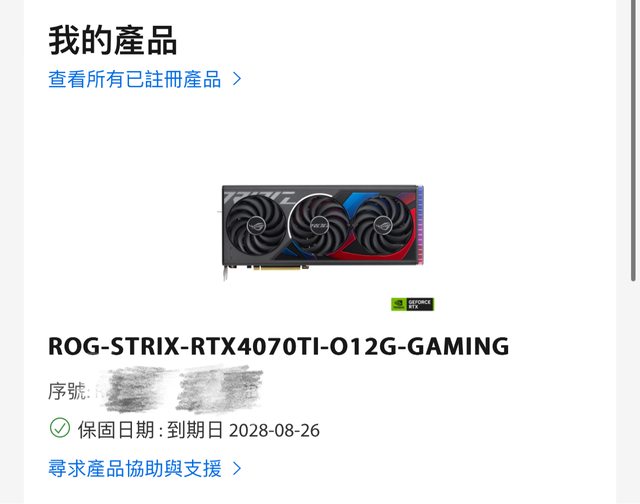Select the ROG Strix graphics card image
This screenshot has height=504, width=640.
coord(322,232)
